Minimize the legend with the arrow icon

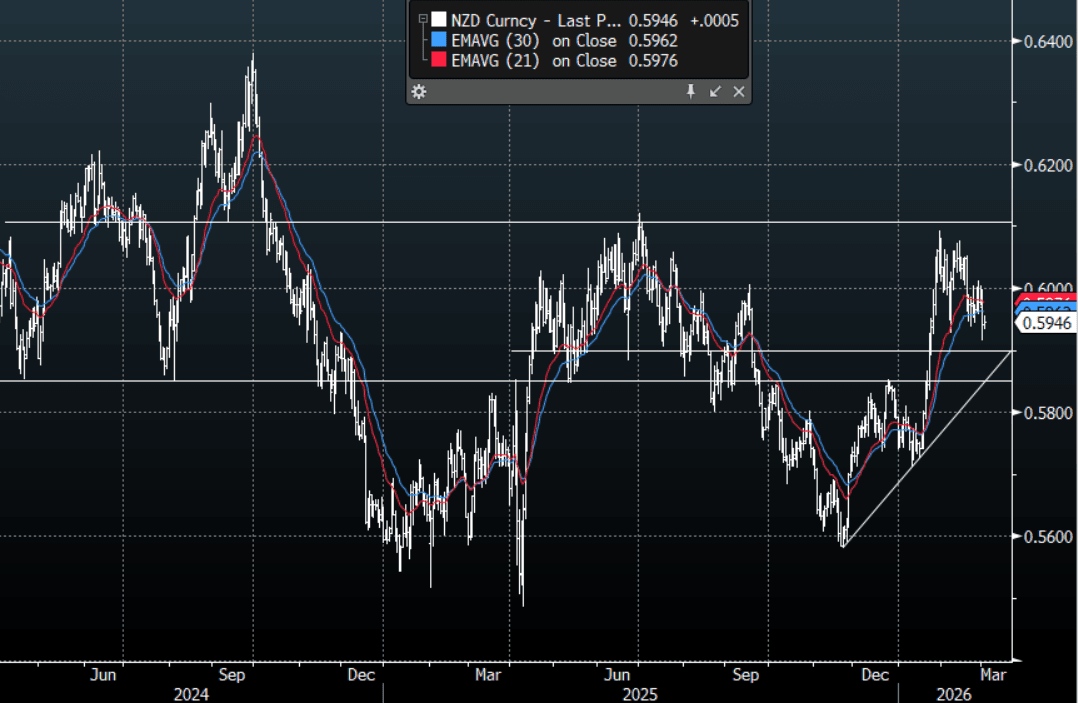[x=715, y=92]
